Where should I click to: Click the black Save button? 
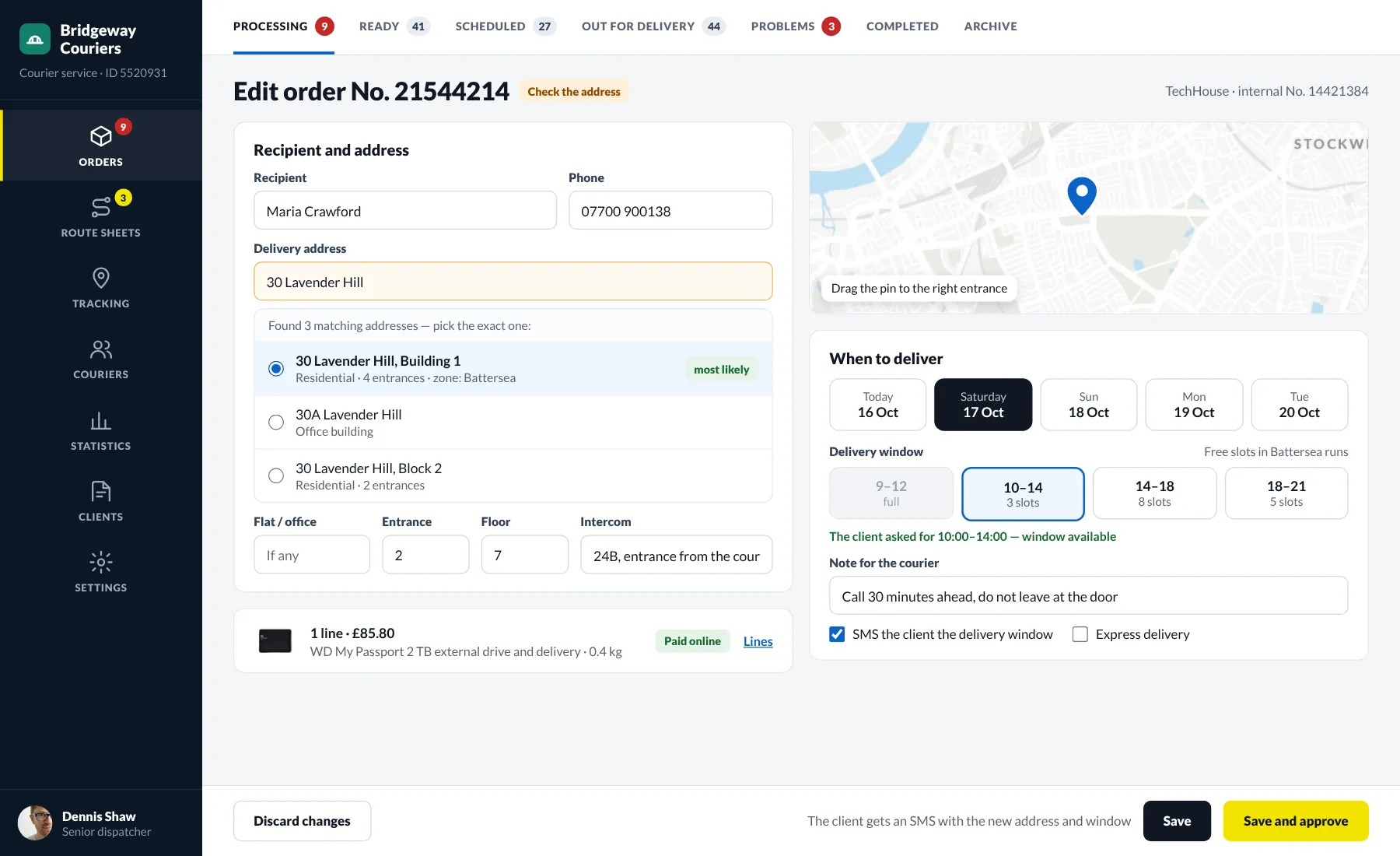tap(1177, 821)
